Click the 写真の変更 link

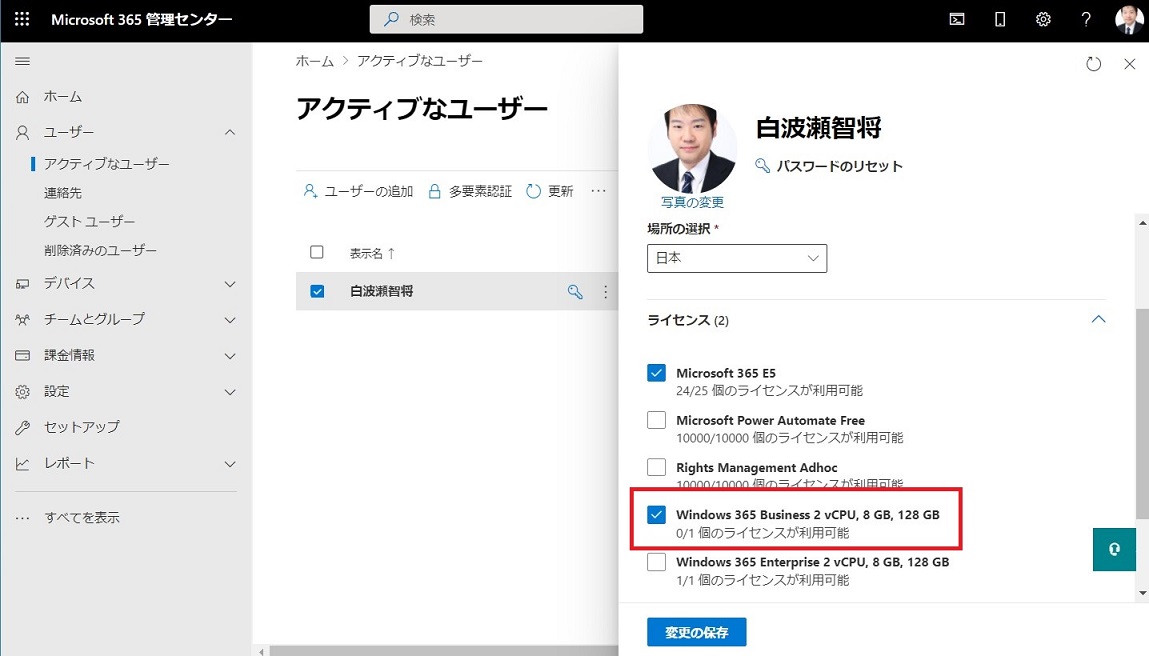pos(692,202)
